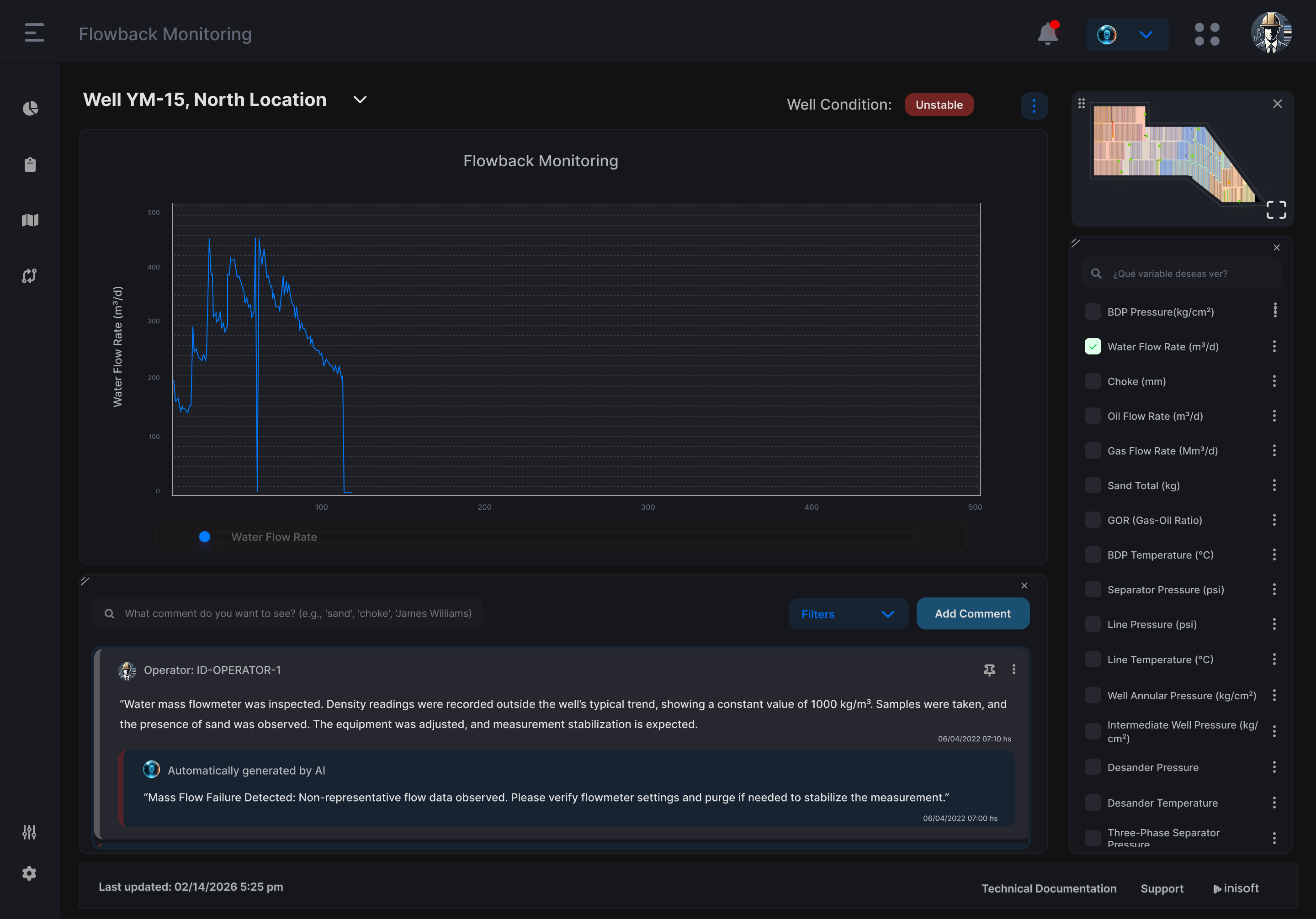1316x919 pixels.
Task: Enable Sand Total (kg) checkbox
Action: tap(1093, 485)
